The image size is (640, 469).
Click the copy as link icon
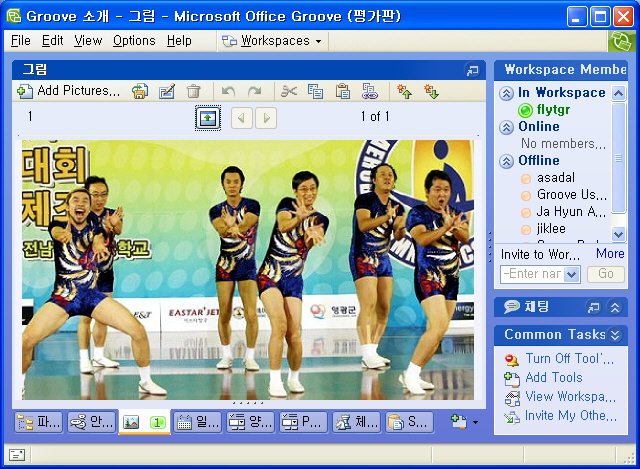pyautogui.click(x=369, y=91)
